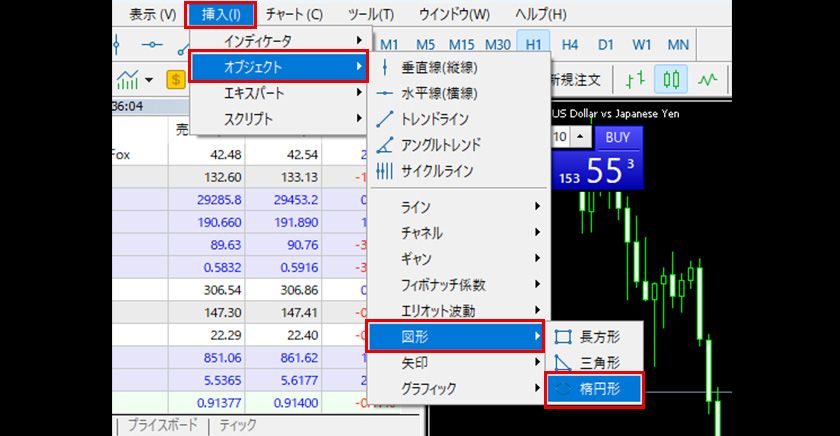Switch to line chart view icon
Image resolution: width=840 pixels, height=436 pixels.
[708, 79]
